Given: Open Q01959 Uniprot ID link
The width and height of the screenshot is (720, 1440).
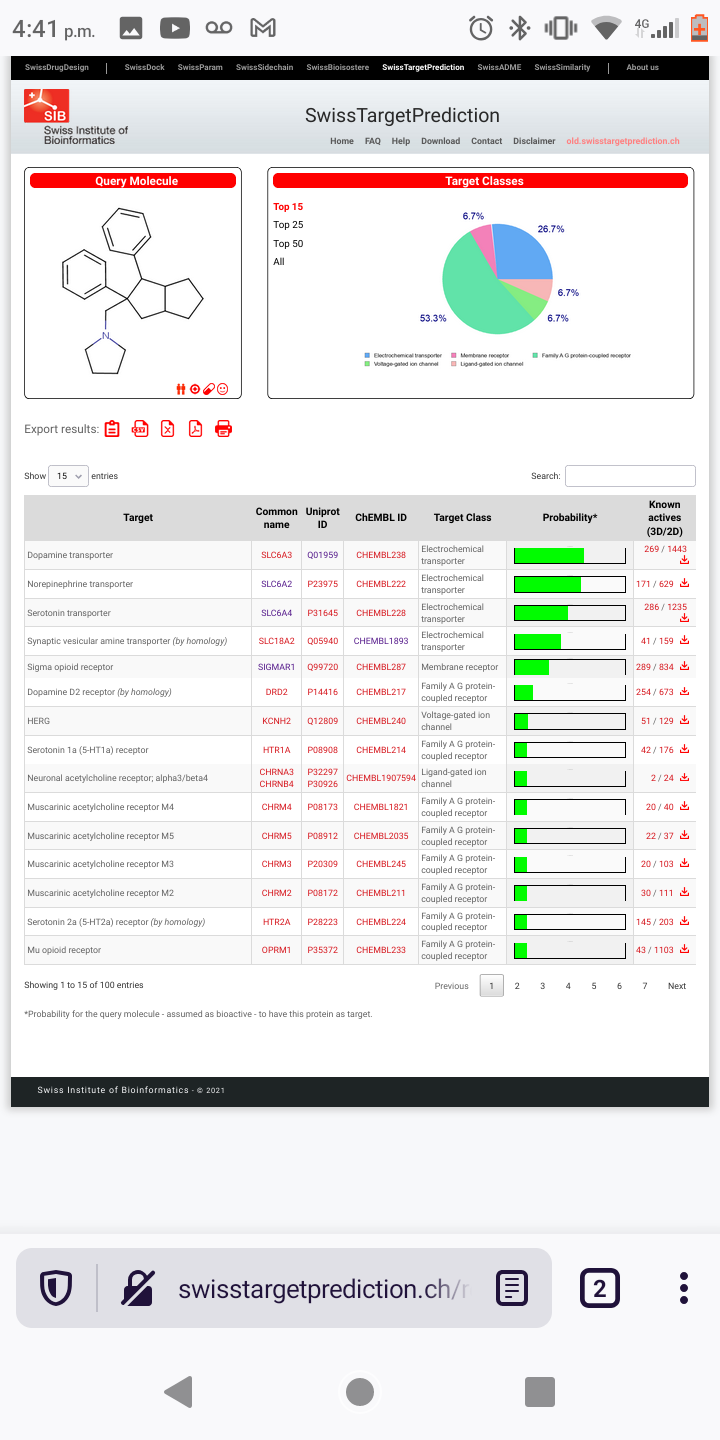Looking at the screenshot, I should 323,555.
